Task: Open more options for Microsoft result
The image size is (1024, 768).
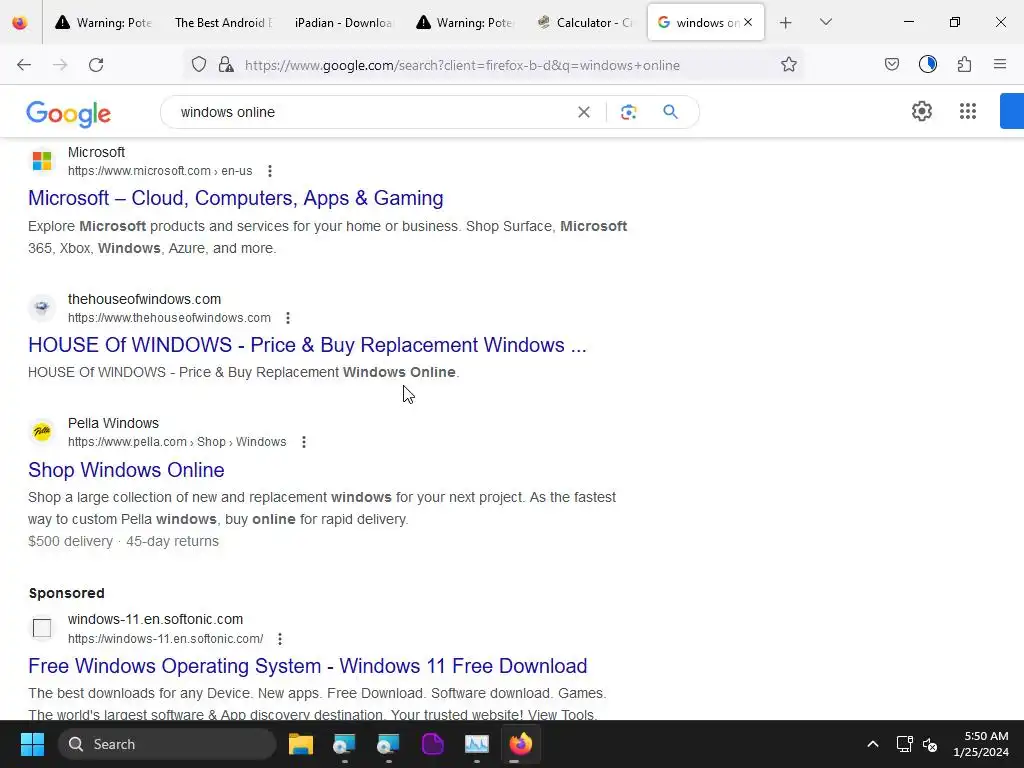Action: point(270,171)
